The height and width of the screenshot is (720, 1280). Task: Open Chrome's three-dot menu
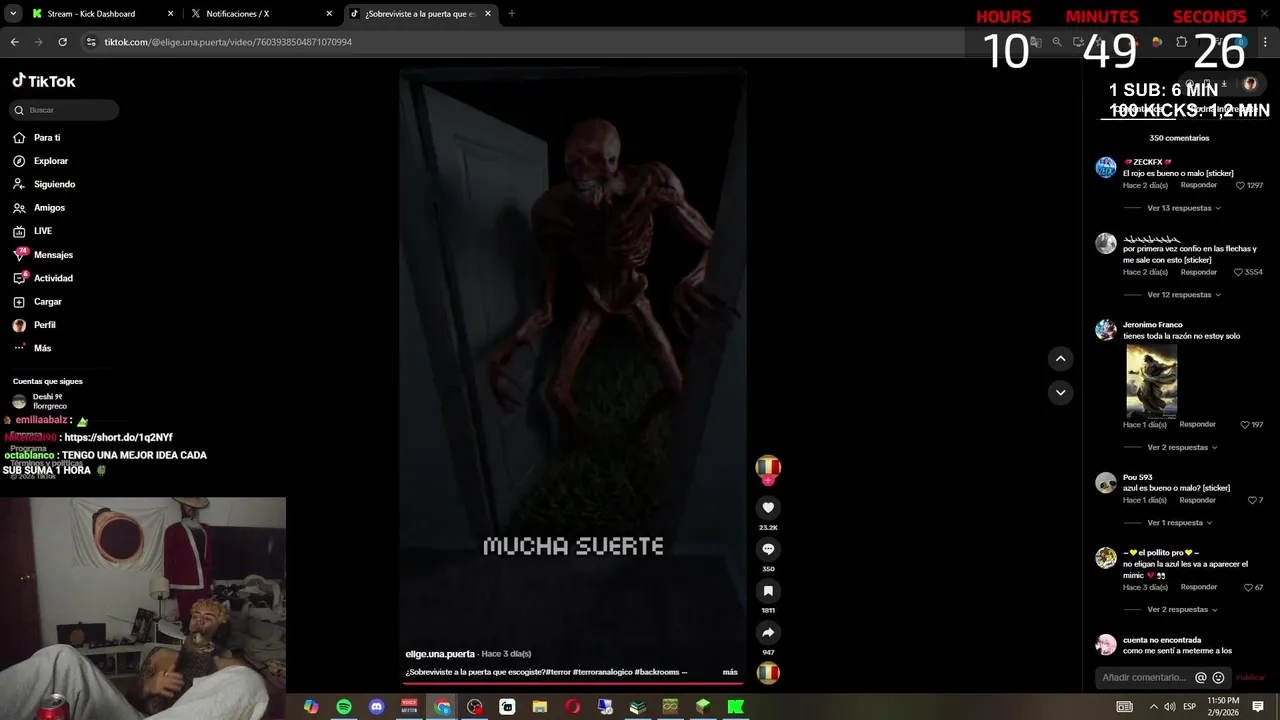[x=1266, y=42]
